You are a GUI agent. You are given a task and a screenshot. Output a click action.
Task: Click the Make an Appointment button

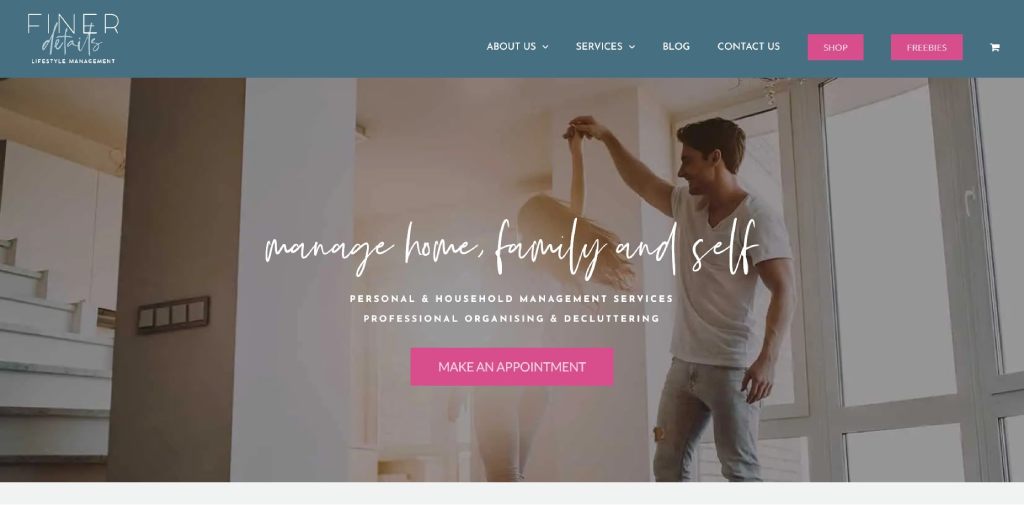512,367
